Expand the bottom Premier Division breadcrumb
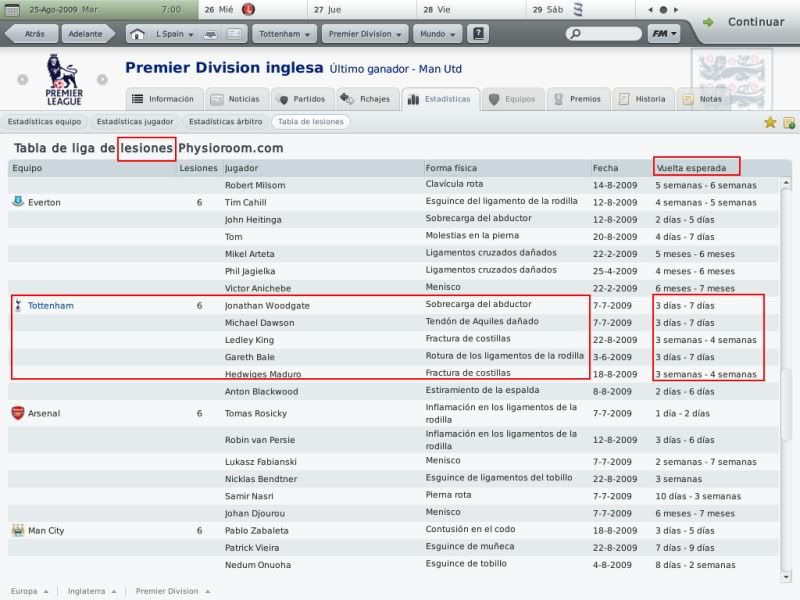This screenshot has width=800, height=600. [173, 591]
